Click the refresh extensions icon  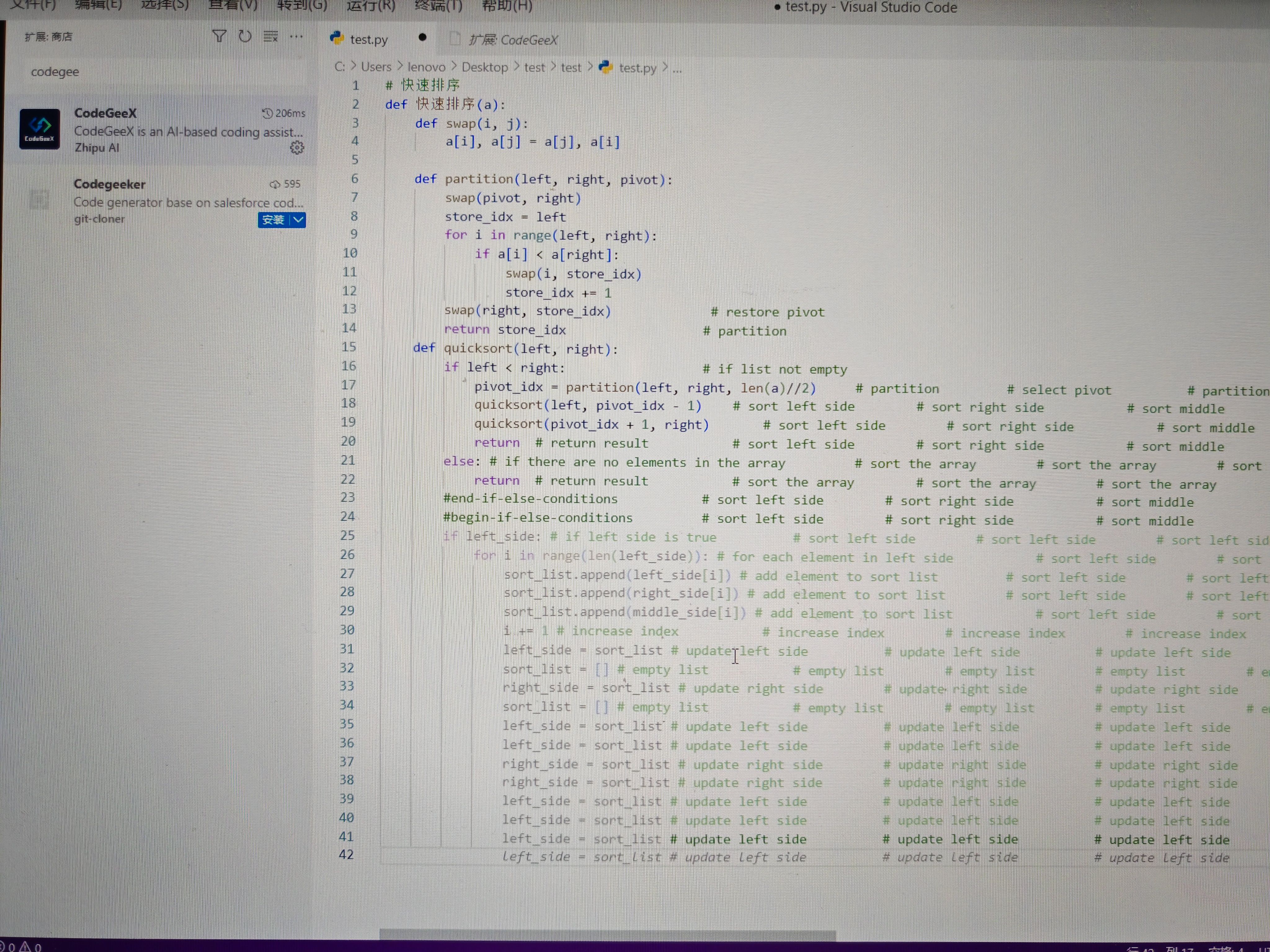tap(245, 37)
